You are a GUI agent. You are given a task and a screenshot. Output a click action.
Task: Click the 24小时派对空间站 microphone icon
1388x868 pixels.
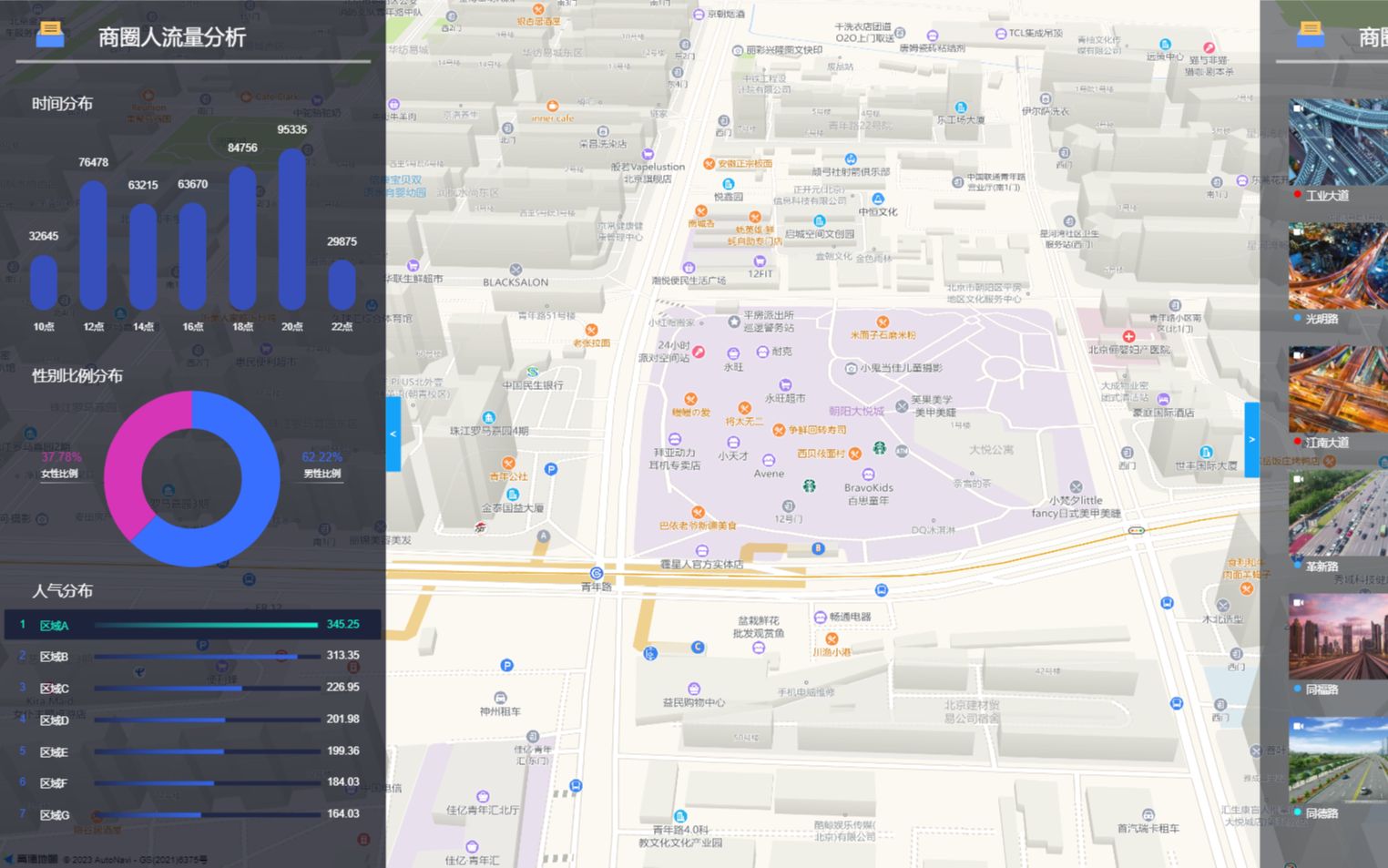click(x=698, y=352)
